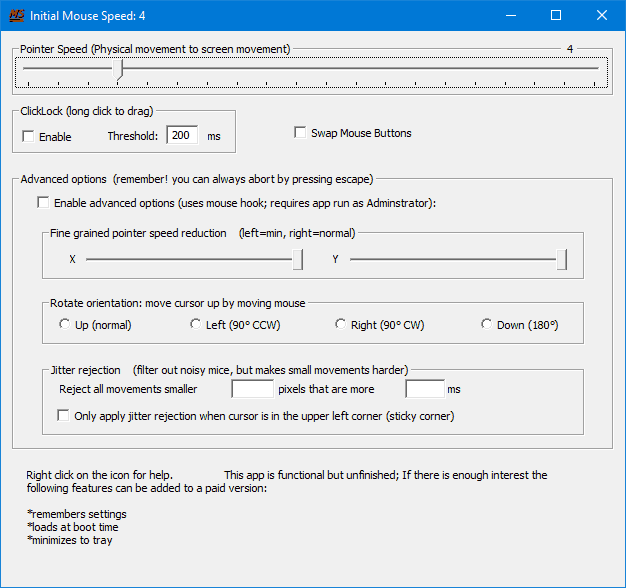Toggle Enable advanced options checkbox

tap(43, 202)
